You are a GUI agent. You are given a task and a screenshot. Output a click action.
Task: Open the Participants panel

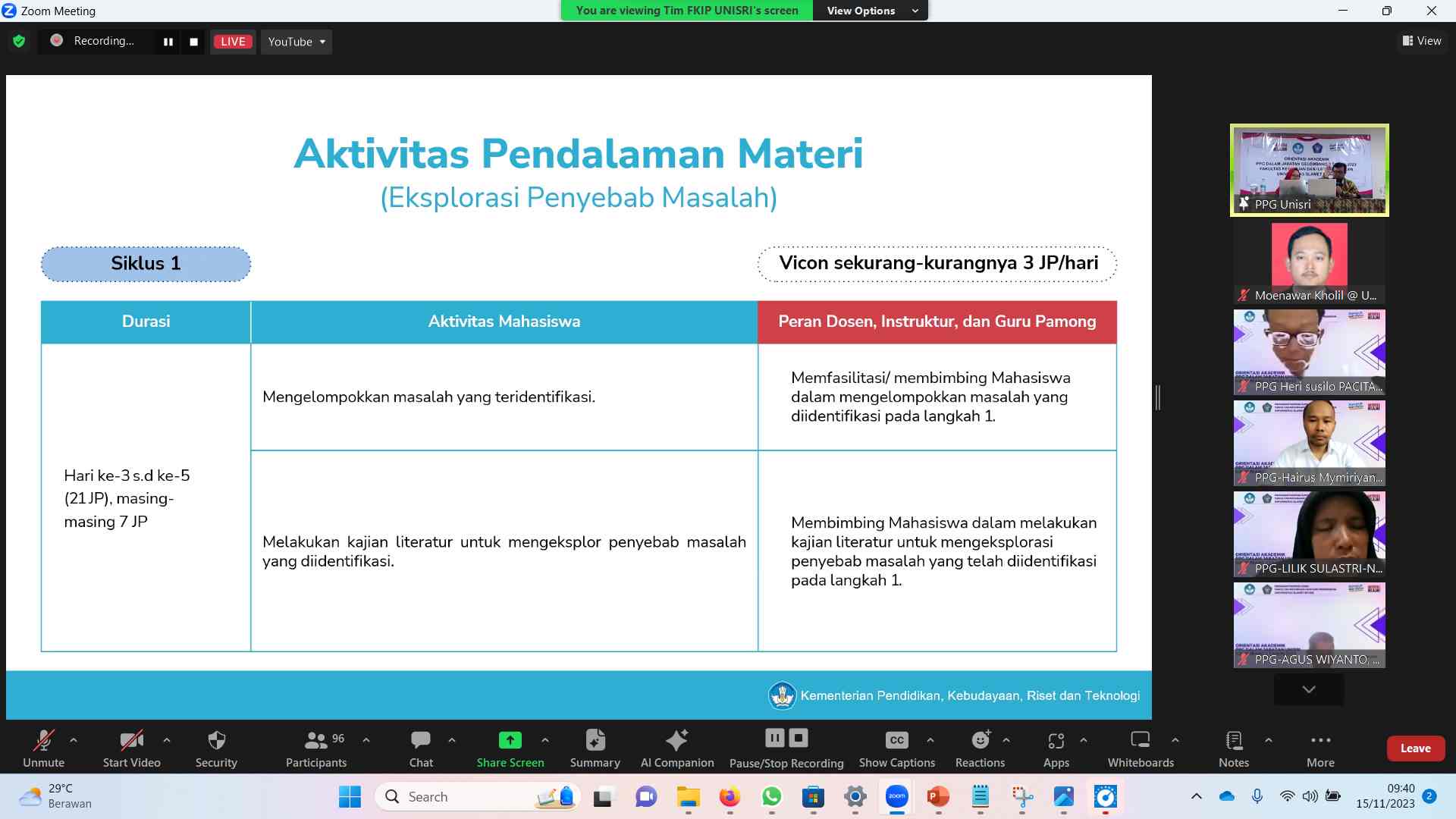pyautogui.click(x=316, y=748)
